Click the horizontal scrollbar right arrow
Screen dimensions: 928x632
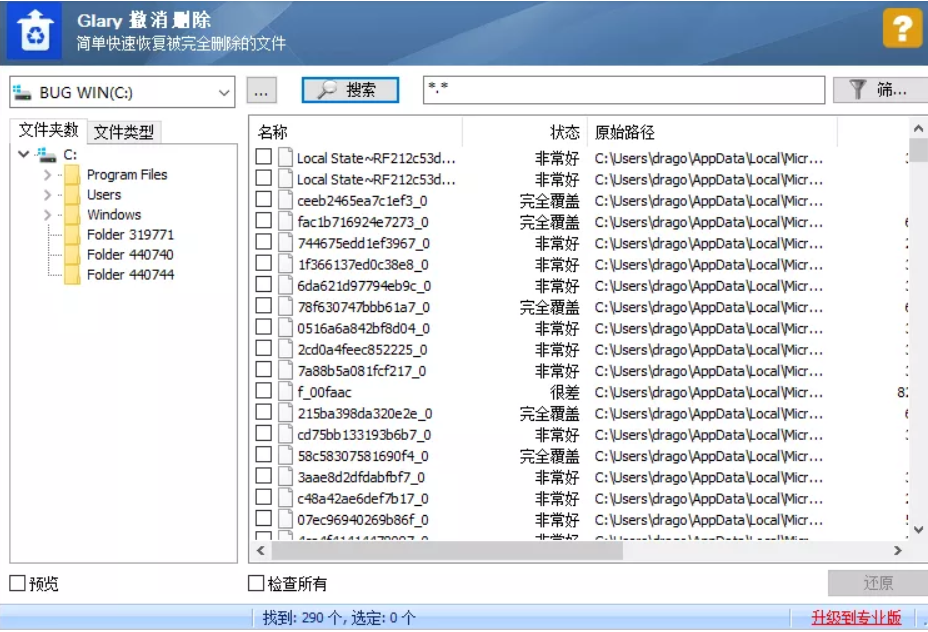point(898,550)
